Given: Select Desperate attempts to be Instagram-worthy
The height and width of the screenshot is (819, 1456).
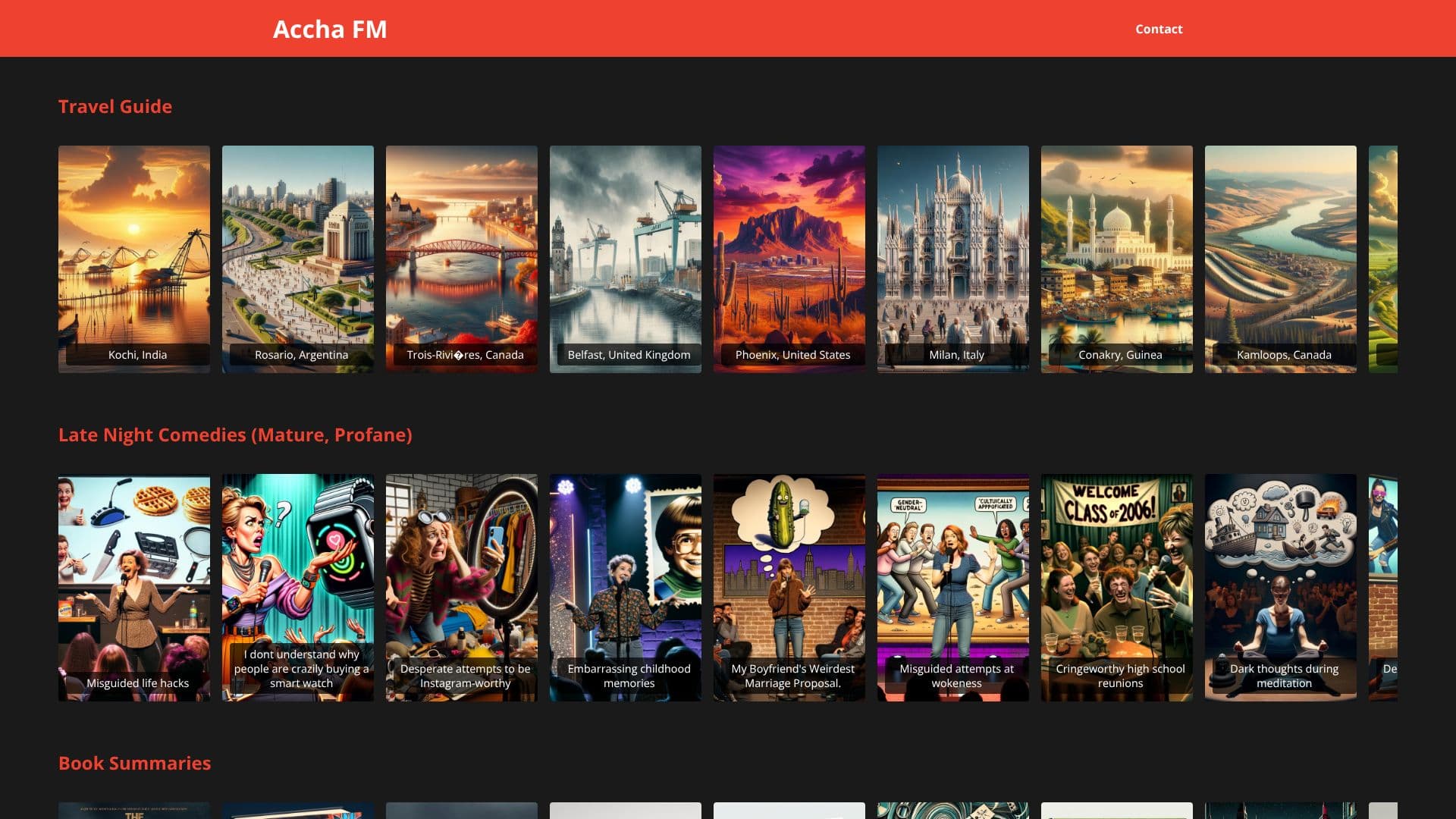Looking at the screenshot, I should click(462, 588).
